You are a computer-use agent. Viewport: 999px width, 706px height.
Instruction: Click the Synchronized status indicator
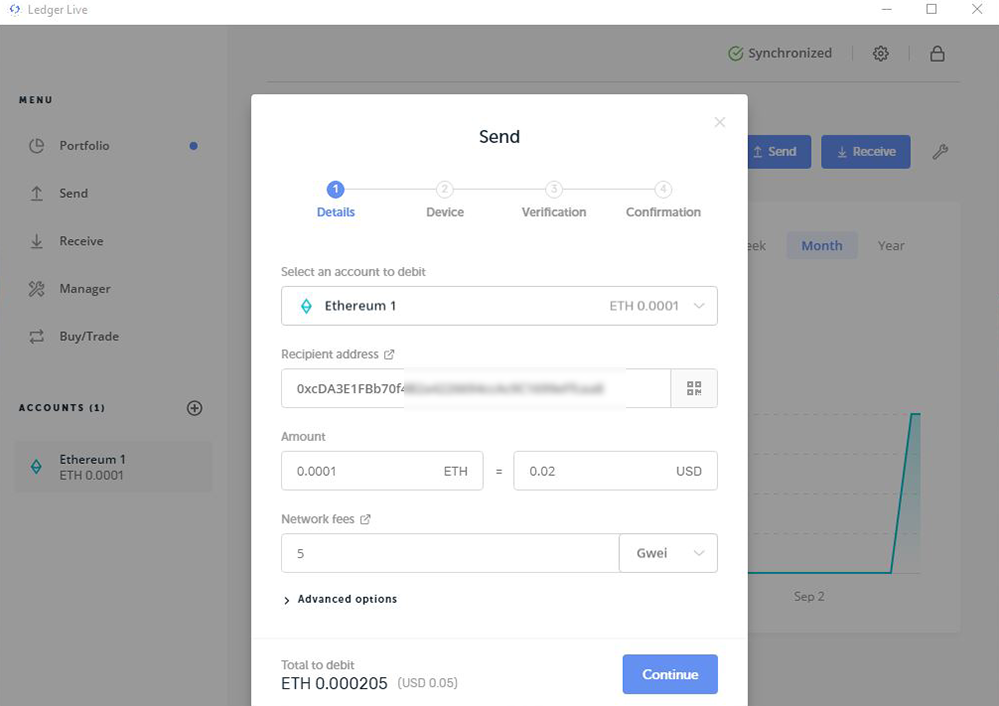click(x=780, y=54)
